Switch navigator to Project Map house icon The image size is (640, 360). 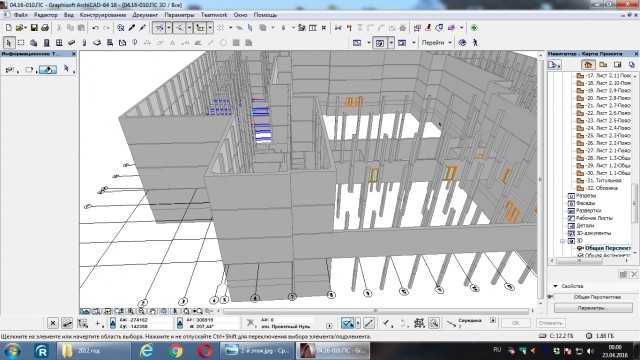coord(588,64)
